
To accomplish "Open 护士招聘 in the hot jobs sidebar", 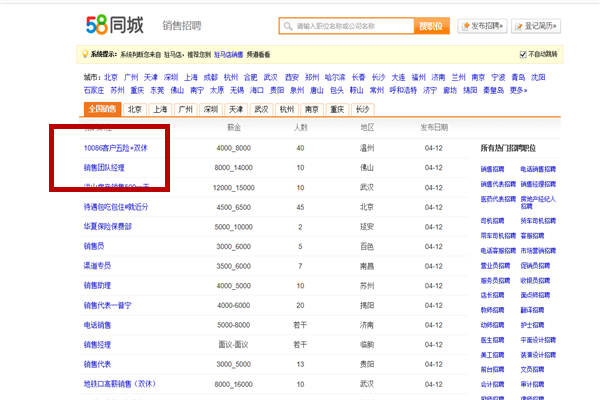I will coord(532,325).
